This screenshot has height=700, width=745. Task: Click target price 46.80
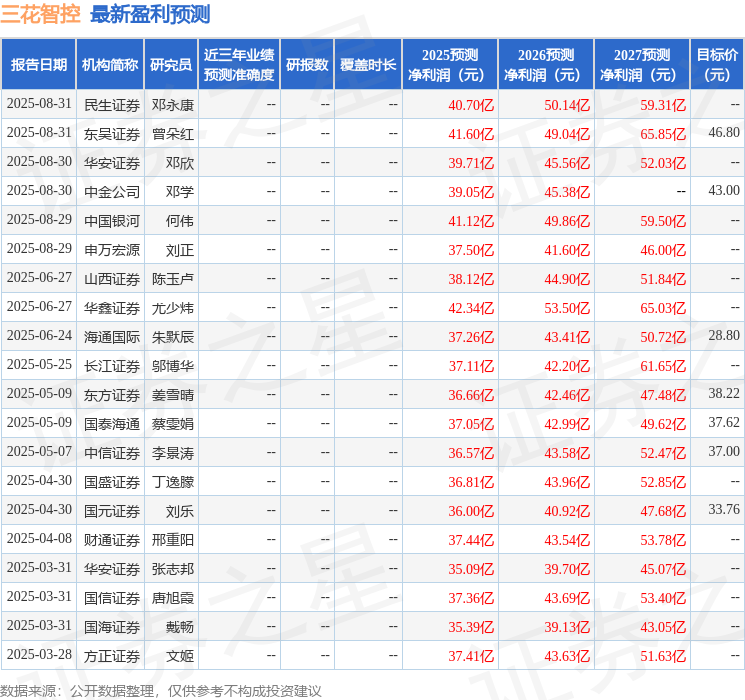click(x=724, y=133)
